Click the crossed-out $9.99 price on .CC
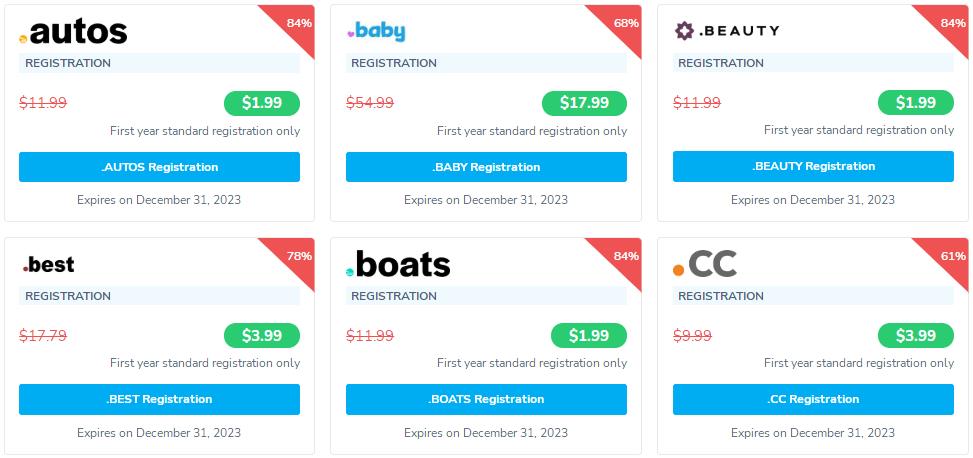 pyautogui.click(x=692, y=336)
